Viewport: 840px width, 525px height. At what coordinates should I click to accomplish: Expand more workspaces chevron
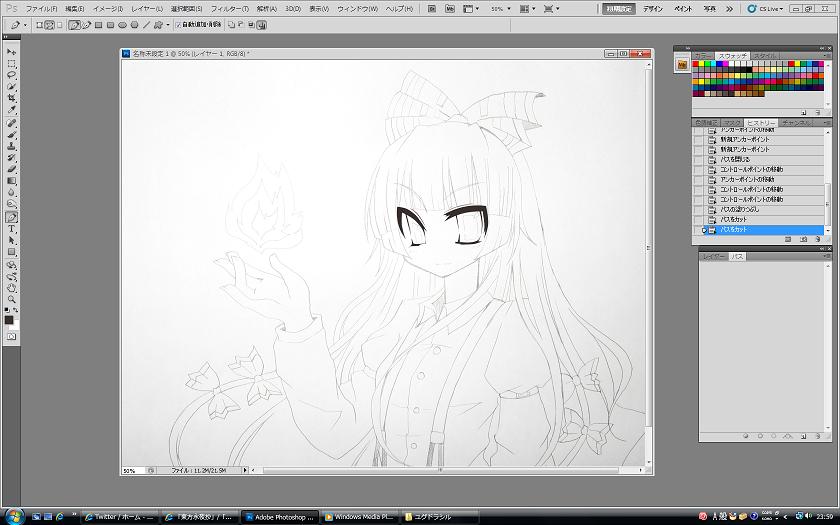729,9
